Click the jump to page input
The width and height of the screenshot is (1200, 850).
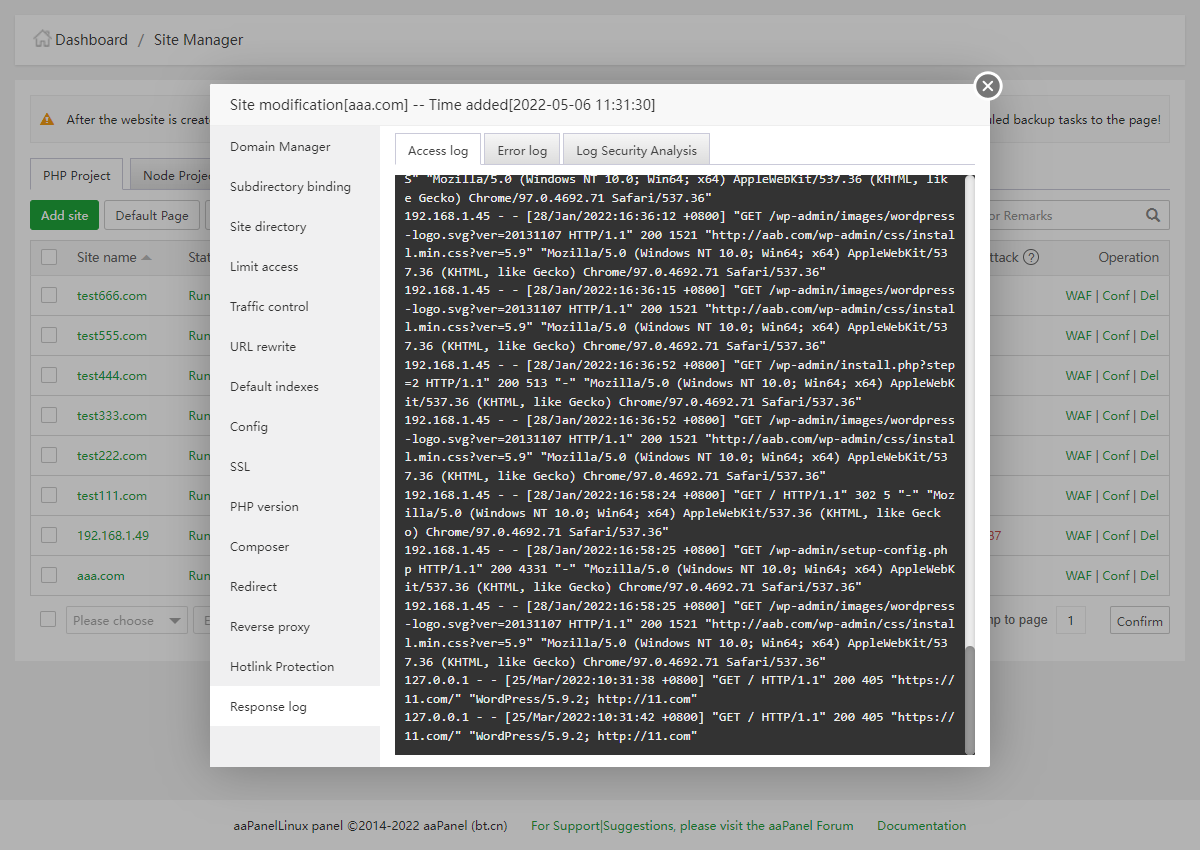point(1070,621)
